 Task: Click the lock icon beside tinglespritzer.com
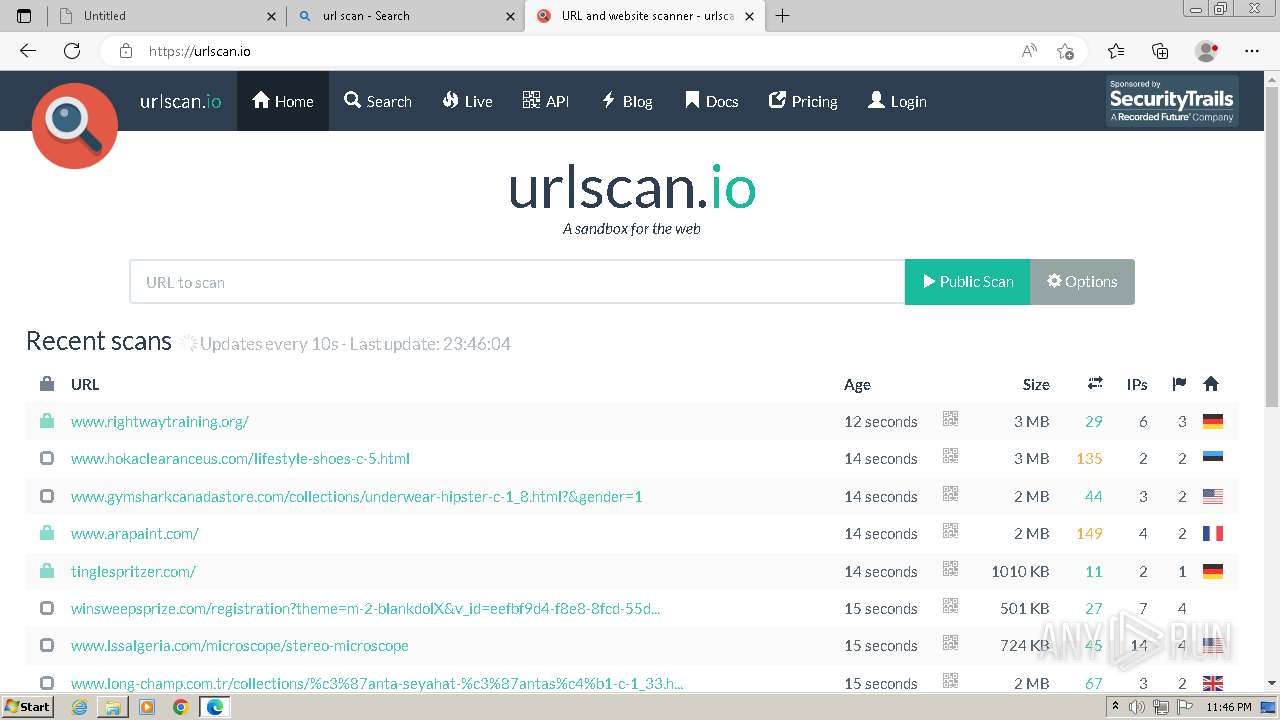point(47,571)
